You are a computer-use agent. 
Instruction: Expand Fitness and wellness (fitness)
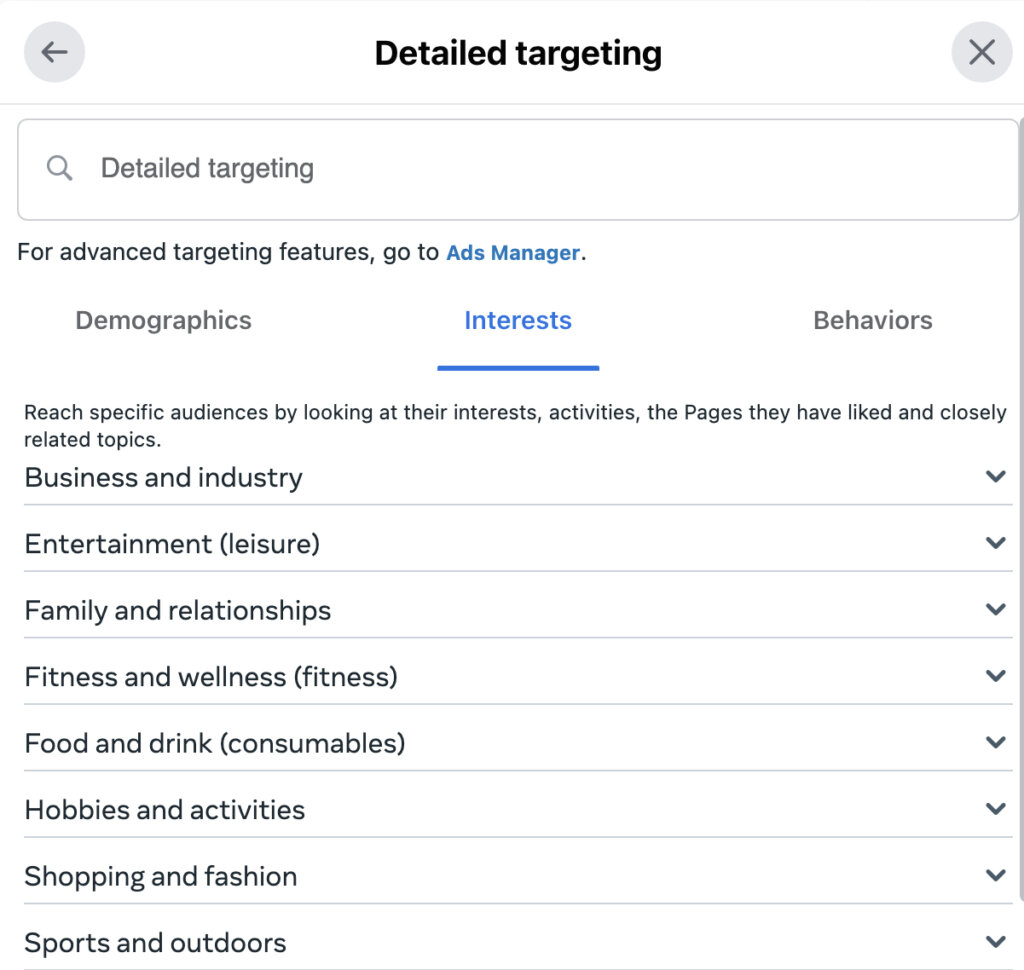point(995,676)
